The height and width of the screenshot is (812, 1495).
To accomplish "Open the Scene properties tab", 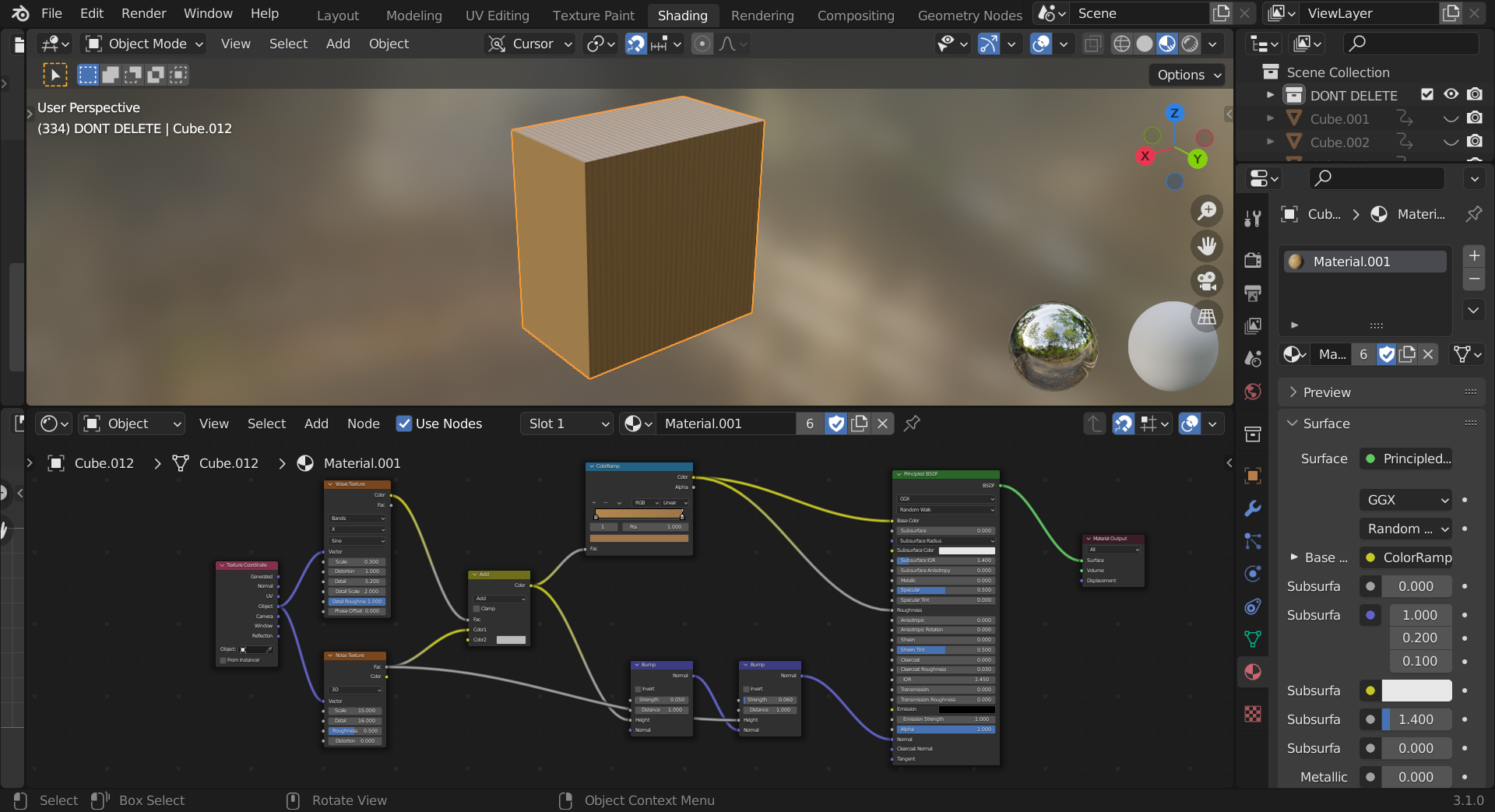I will point(1253,358).
